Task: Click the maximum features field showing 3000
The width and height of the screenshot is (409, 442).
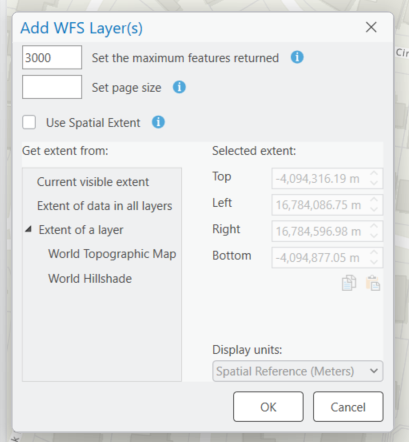Action: (x=52, y=57)
